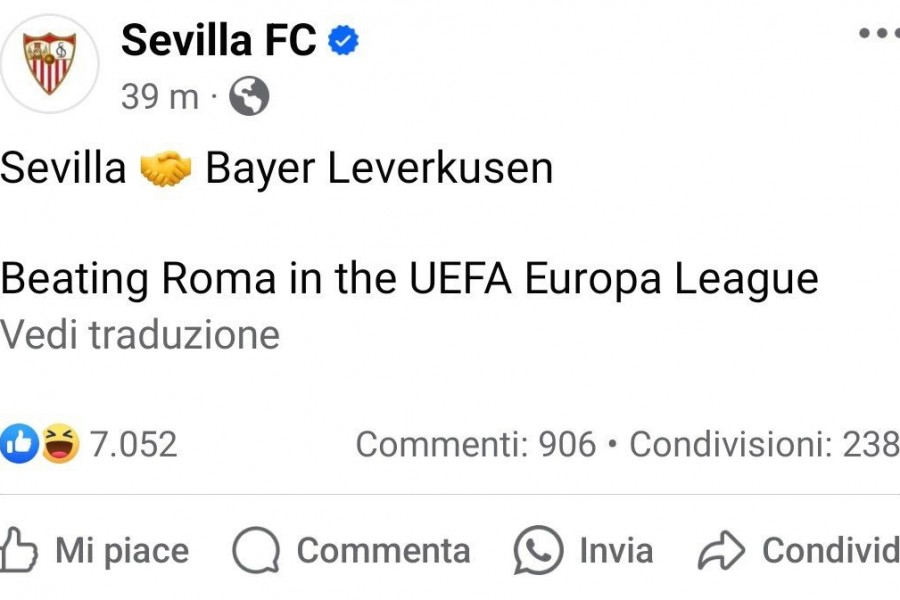Click the share arrow Condividi icon
The width and height of the screenshot is (900, 600).
click(x=721, y=551)
